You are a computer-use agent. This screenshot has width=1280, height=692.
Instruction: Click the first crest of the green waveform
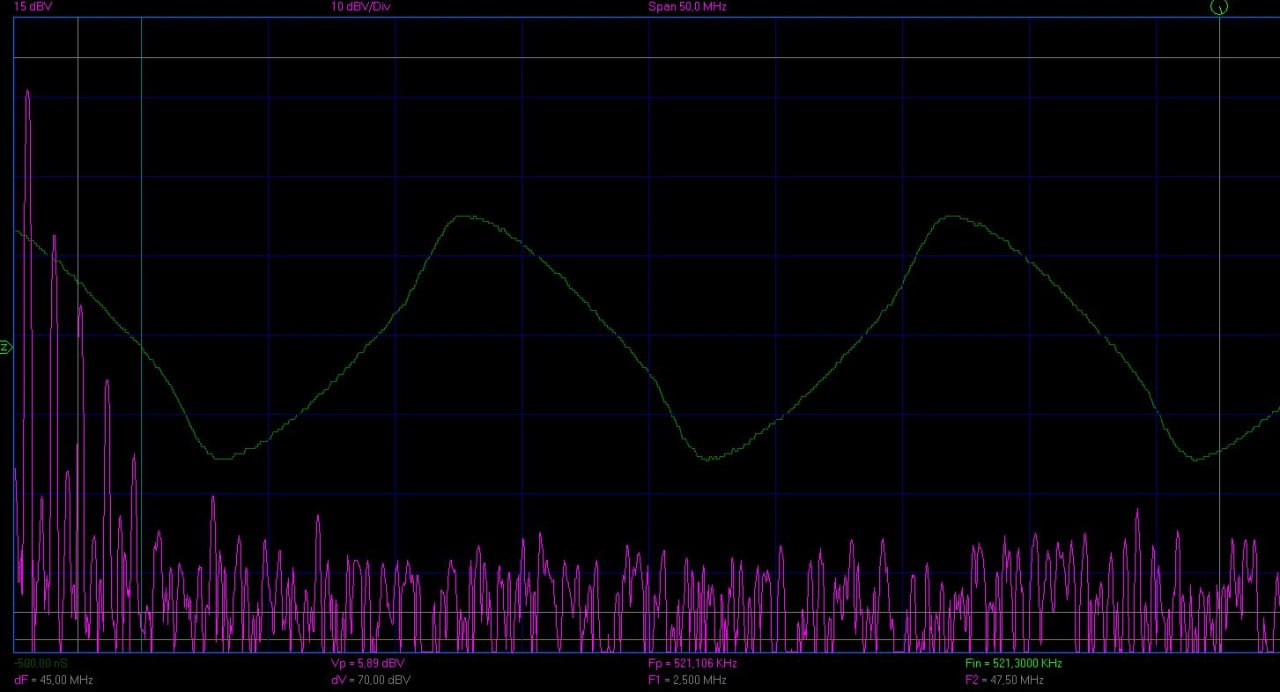pyautogui.click(x=463, y=216)
